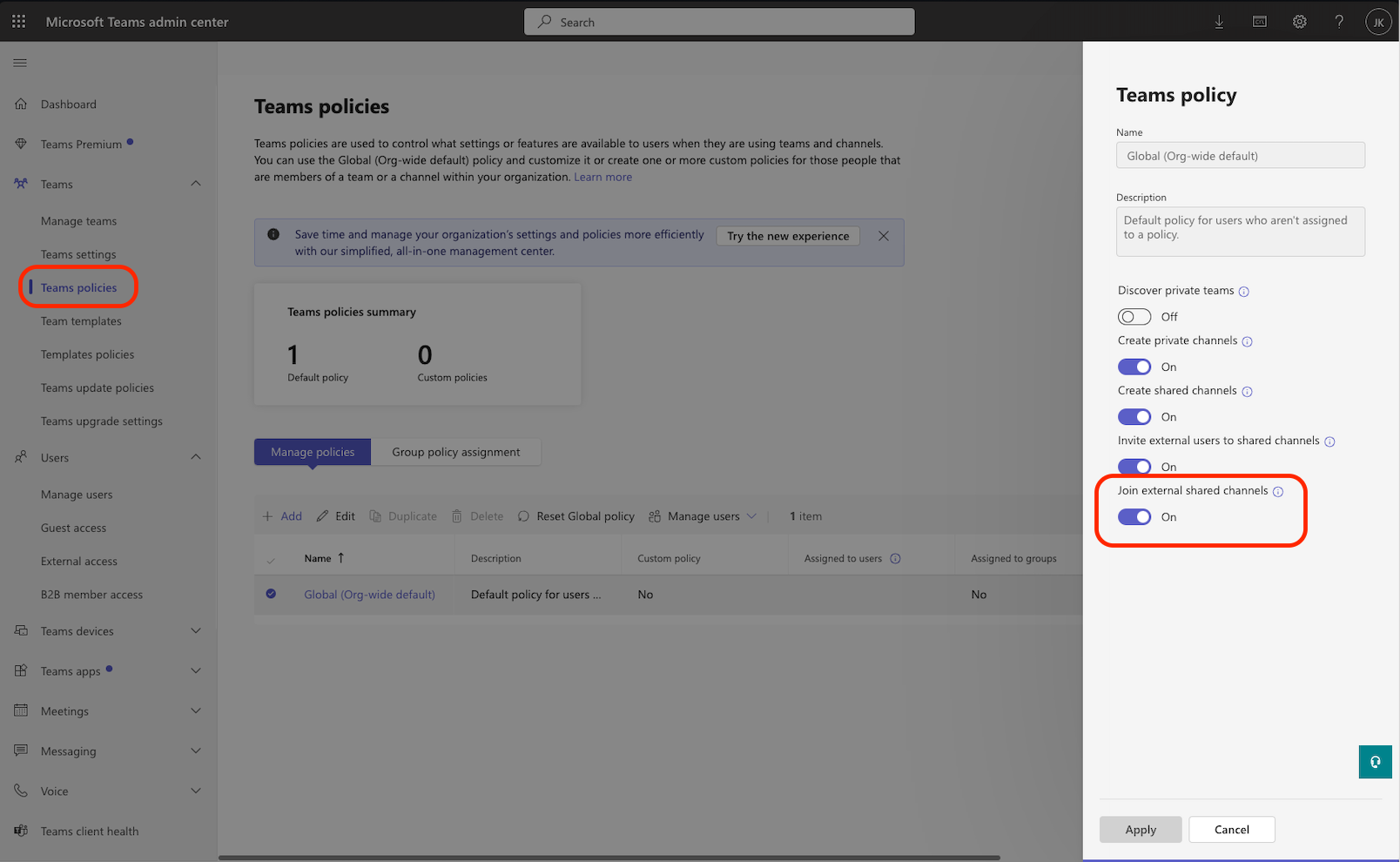Screen dimensions: 1400x862
Task: Click info icon beside Invite external users
Action: click(1329, 441)
